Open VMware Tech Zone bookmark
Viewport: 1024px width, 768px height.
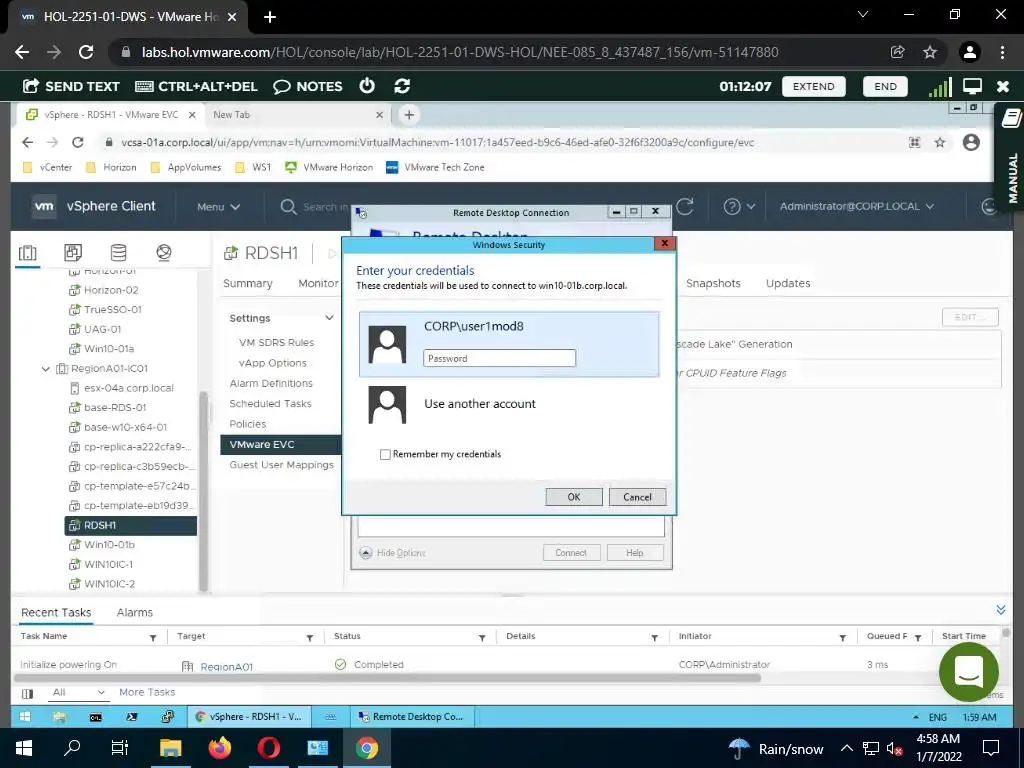coord(435,167)
